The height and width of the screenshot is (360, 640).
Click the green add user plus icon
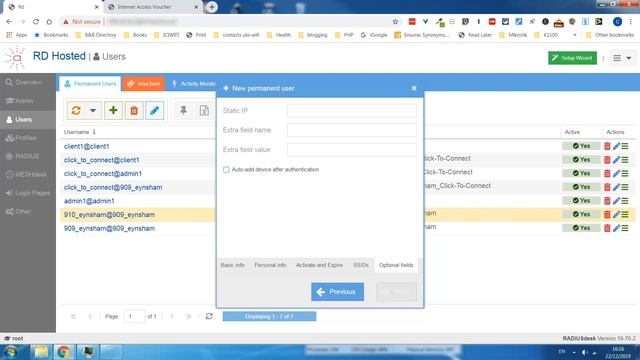113,110
